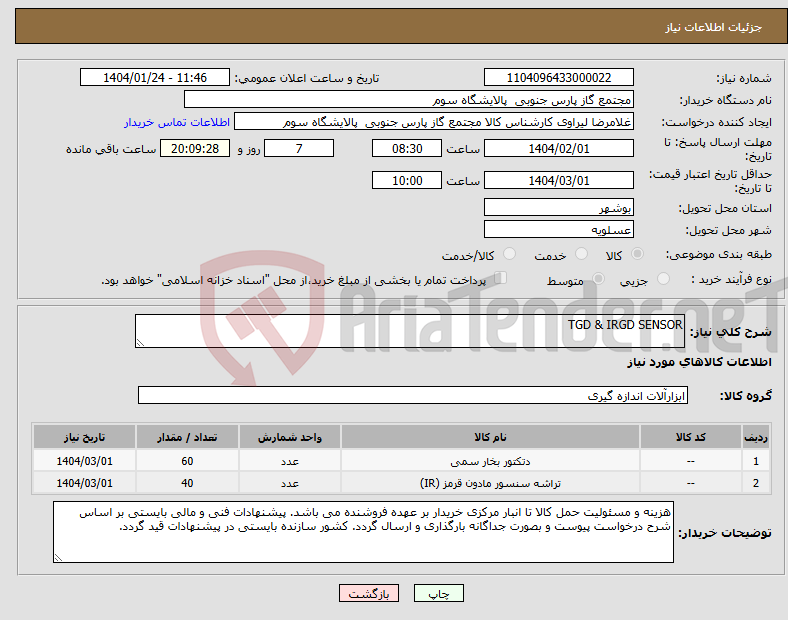Click the جزئیات اطلاعات نیاز page title

pos(714,27)
